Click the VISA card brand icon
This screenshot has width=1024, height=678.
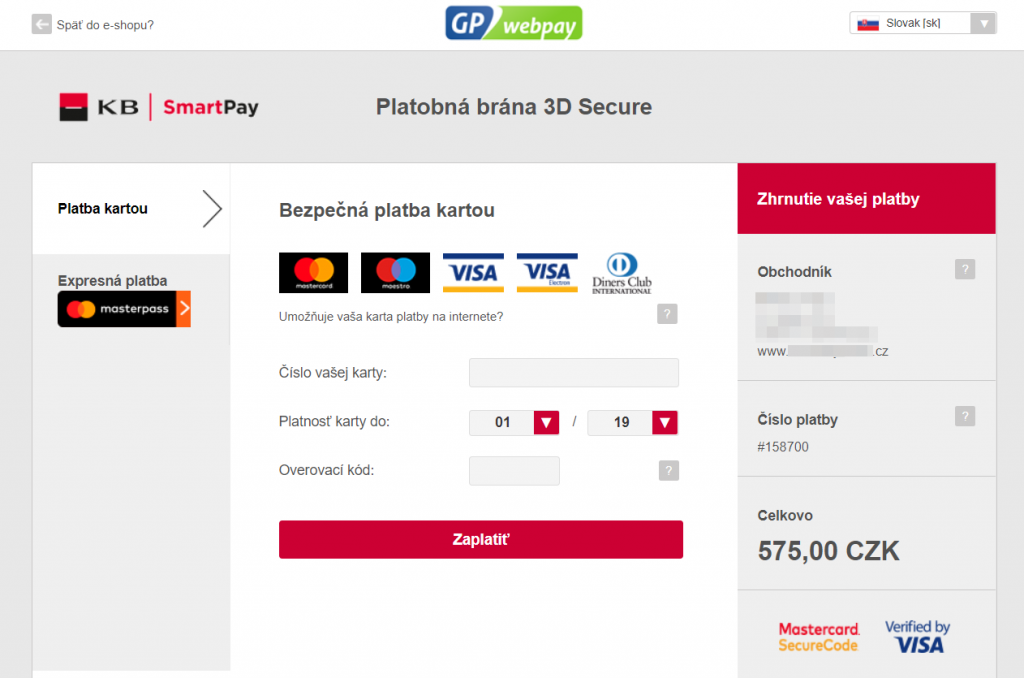[x=472, y=272]
